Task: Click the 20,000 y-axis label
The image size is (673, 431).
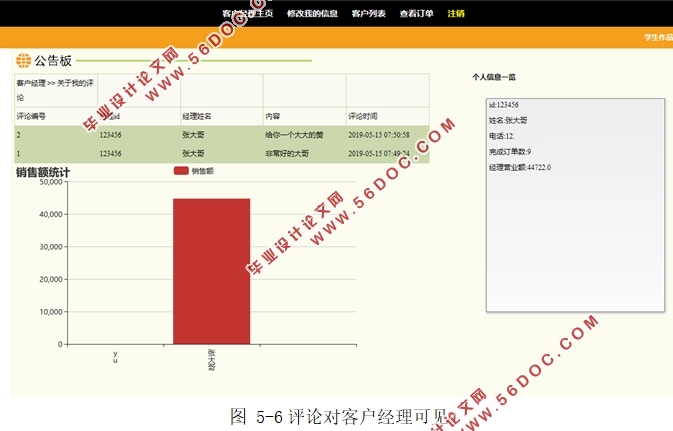Action: pyautogui.click(x=51, y=279)
